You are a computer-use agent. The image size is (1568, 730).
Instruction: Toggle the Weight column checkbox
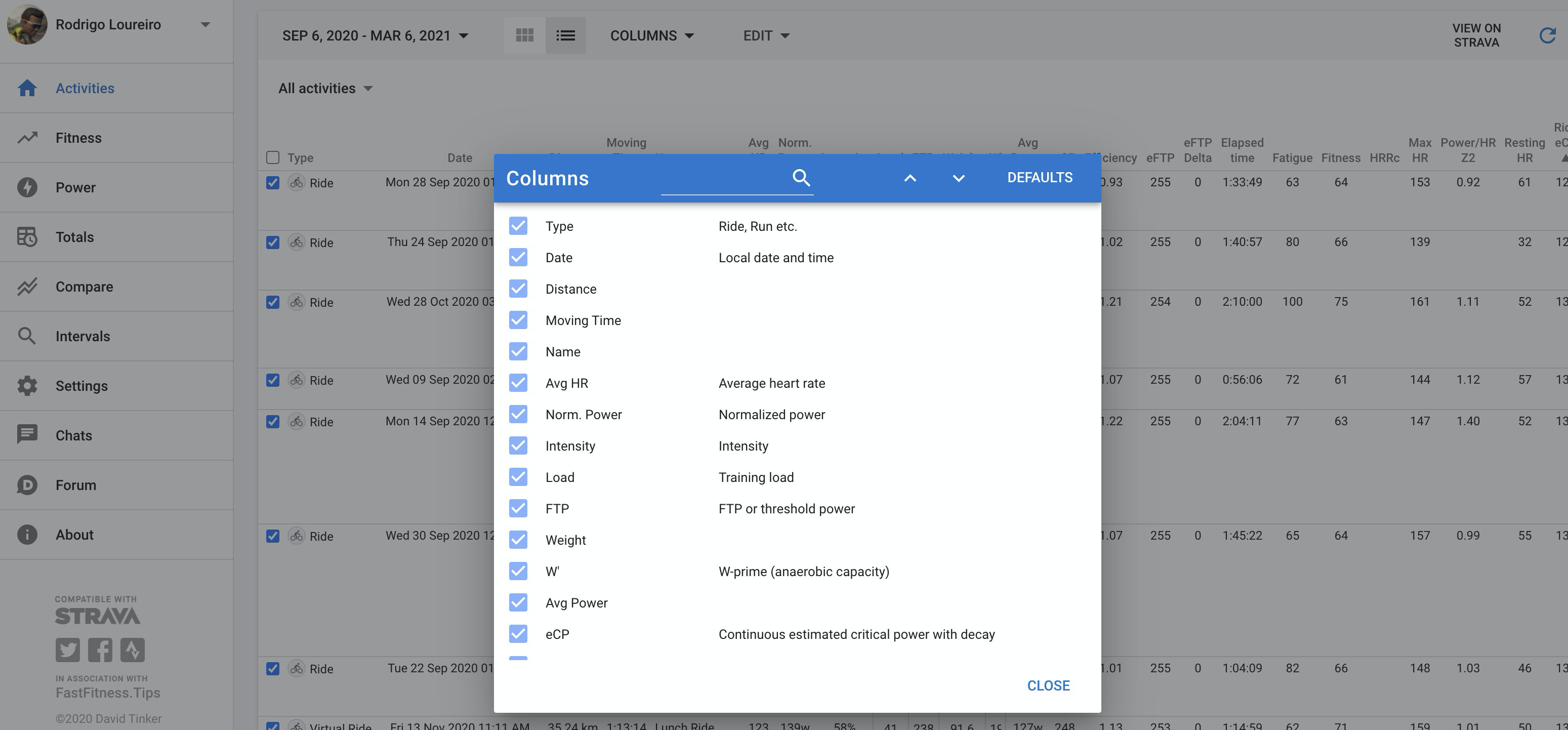point(518,540)
